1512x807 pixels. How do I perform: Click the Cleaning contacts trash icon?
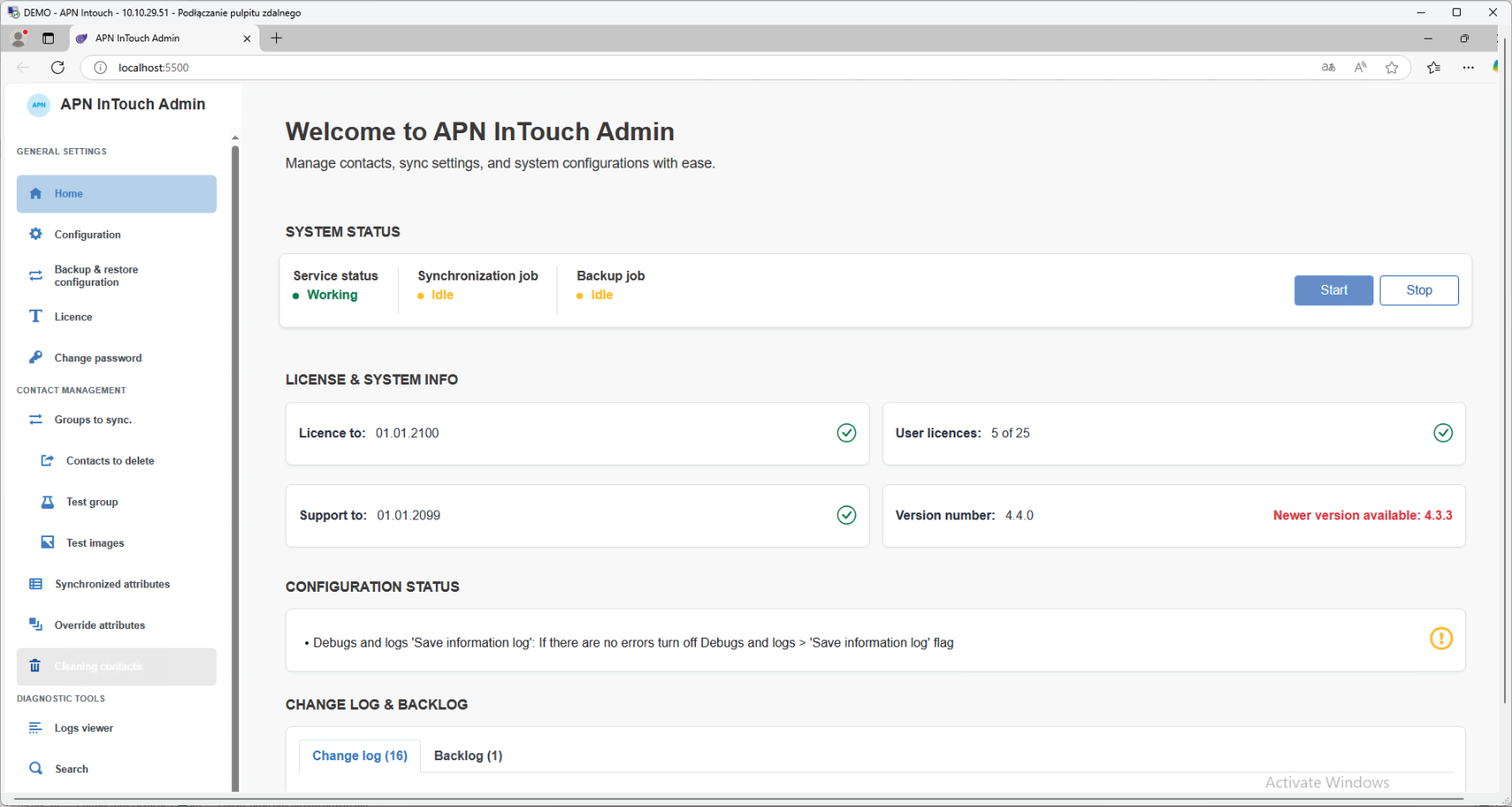pyautogui.click(x=35, y=666)
